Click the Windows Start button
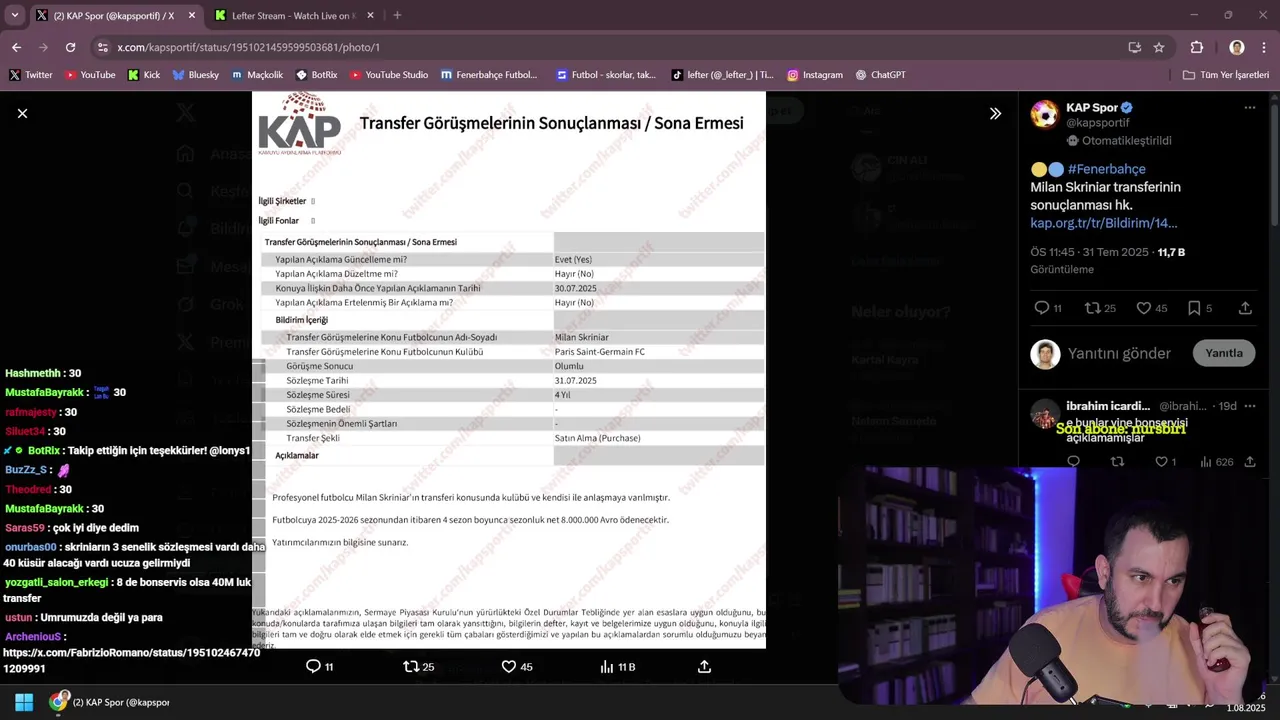The height and width of the screenshot is (720, 1280). point(24,702)
